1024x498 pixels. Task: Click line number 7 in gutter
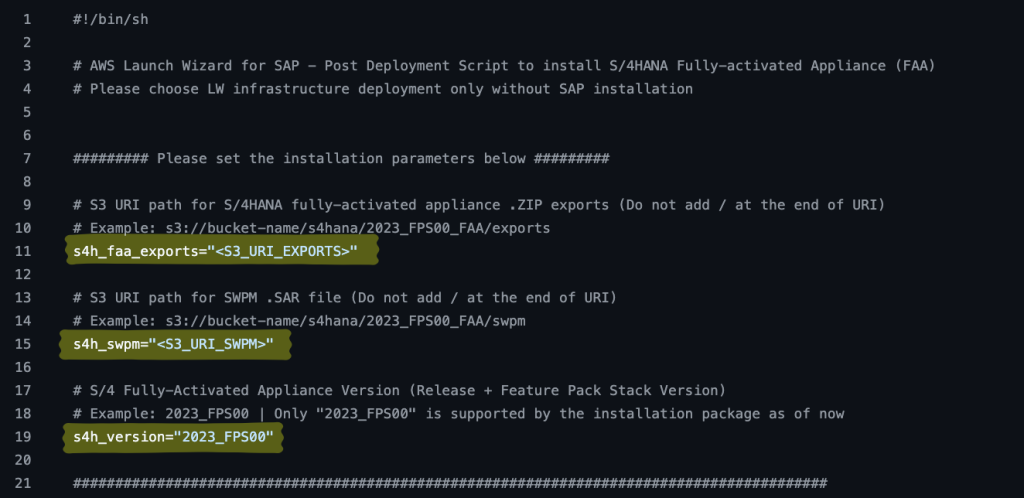tap(27, 159)
